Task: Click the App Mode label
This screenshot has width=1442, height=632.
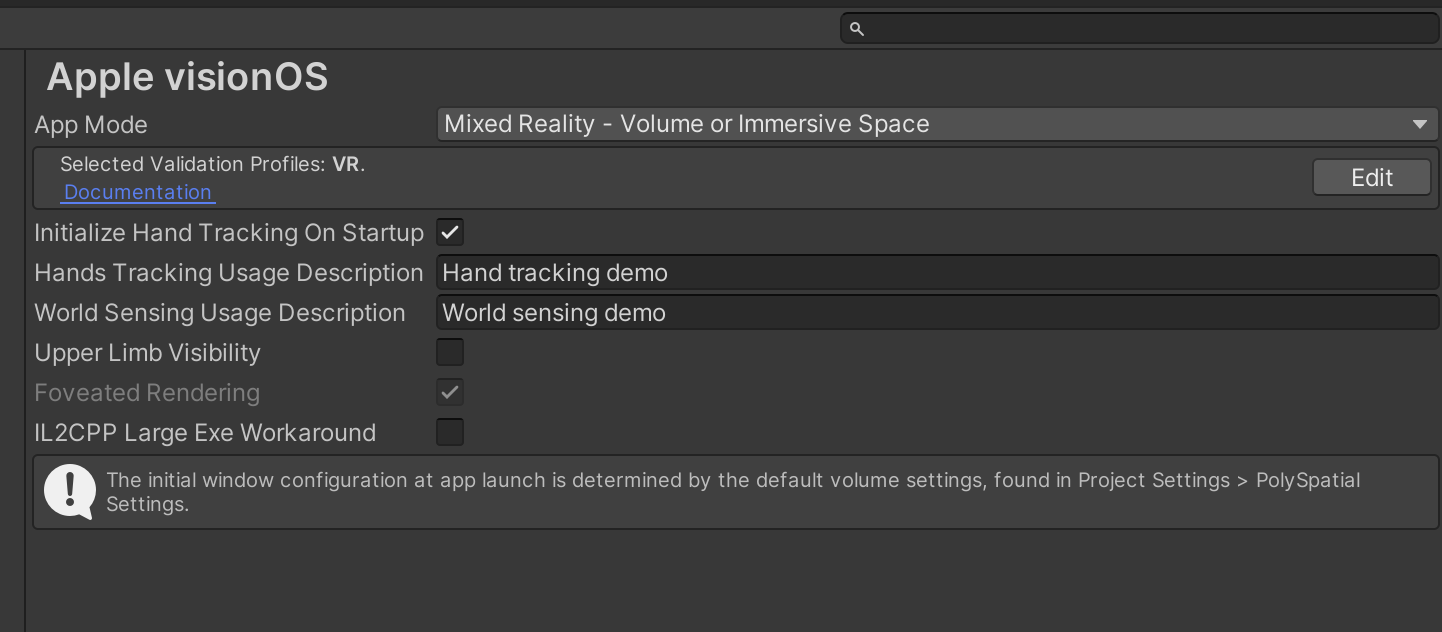Action: (x=91, y=125)
